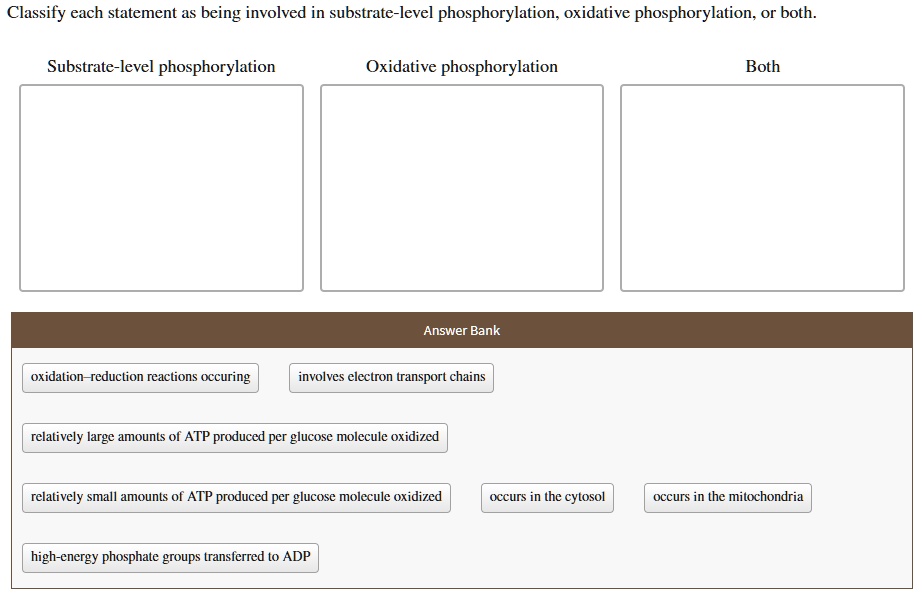Click the 'involves electron transport chains' token
Image resolution: width=922 pixels, height=600 pixels.
[390, 377]
